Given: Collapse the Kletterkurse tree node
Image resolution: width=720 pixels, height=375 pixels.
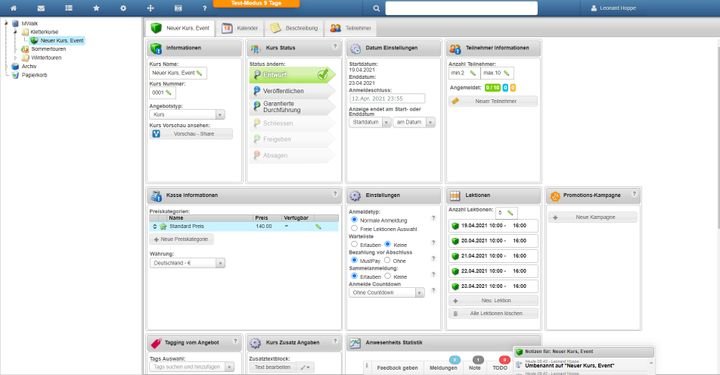Looking at the screenshot, I should click(x=16, y=32).
